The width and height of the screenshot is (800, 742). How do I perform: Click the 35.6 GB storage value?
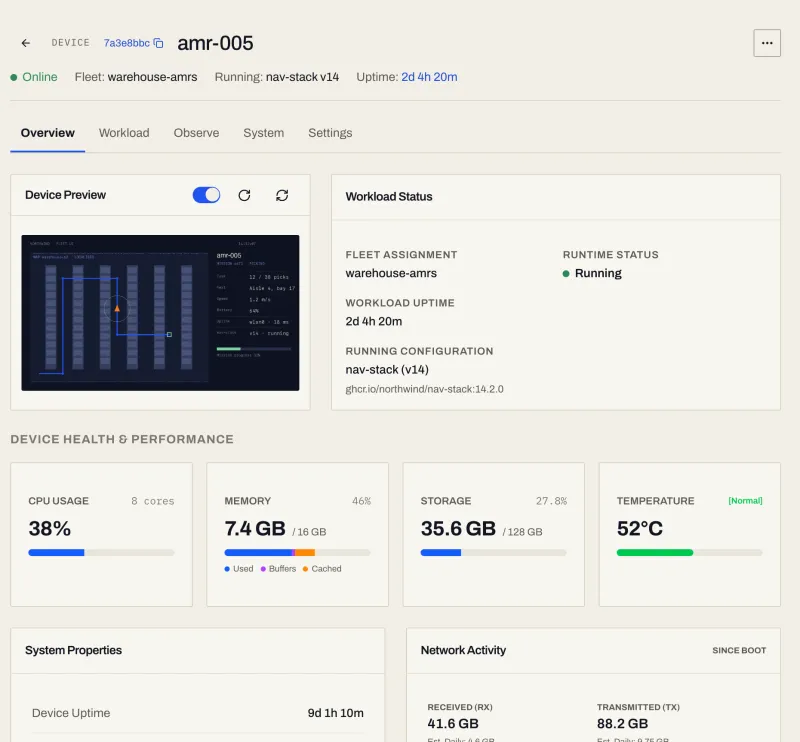458,529
